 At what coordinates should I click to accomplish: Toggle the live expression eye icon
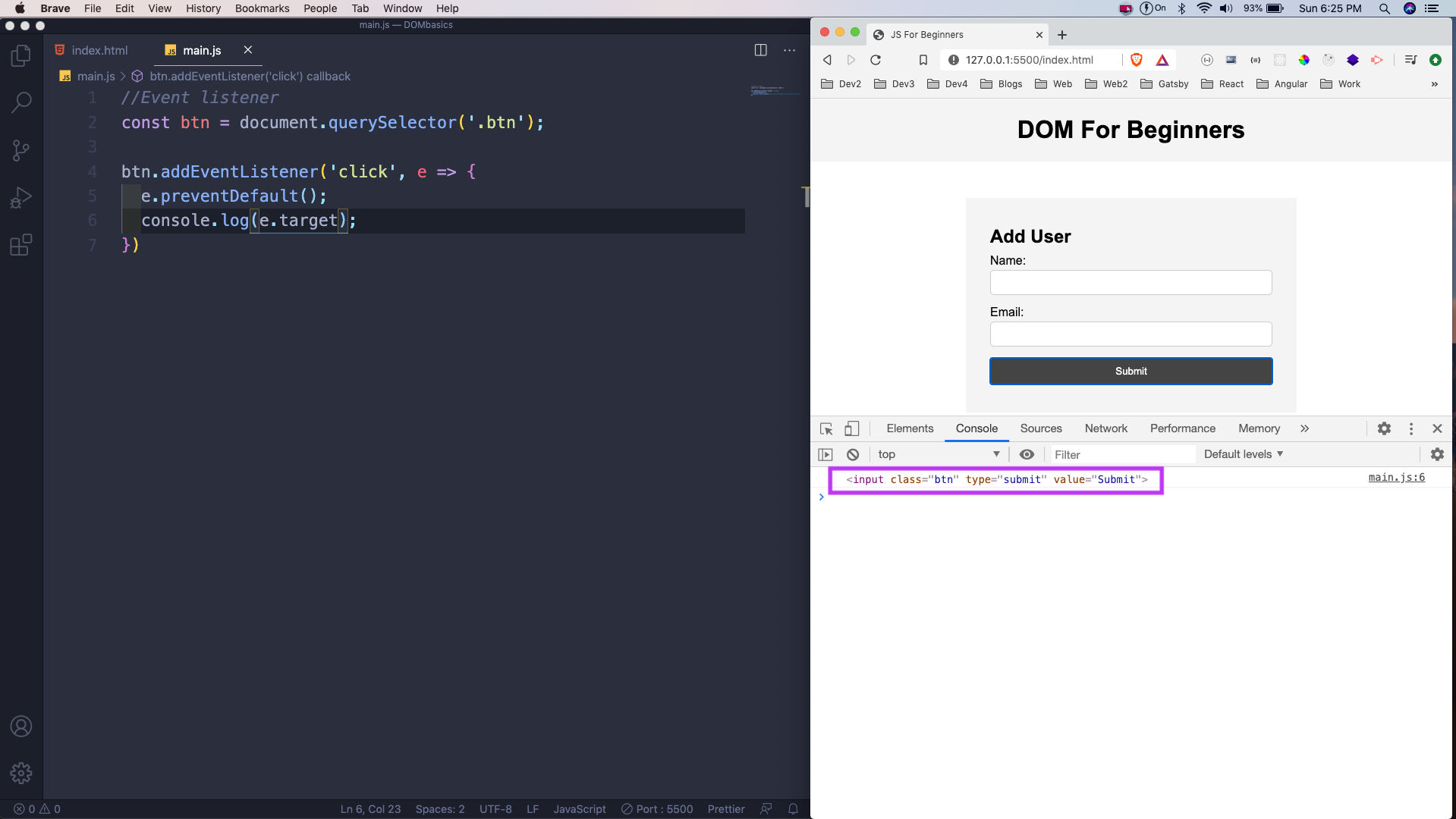(x=1027, y=454)
